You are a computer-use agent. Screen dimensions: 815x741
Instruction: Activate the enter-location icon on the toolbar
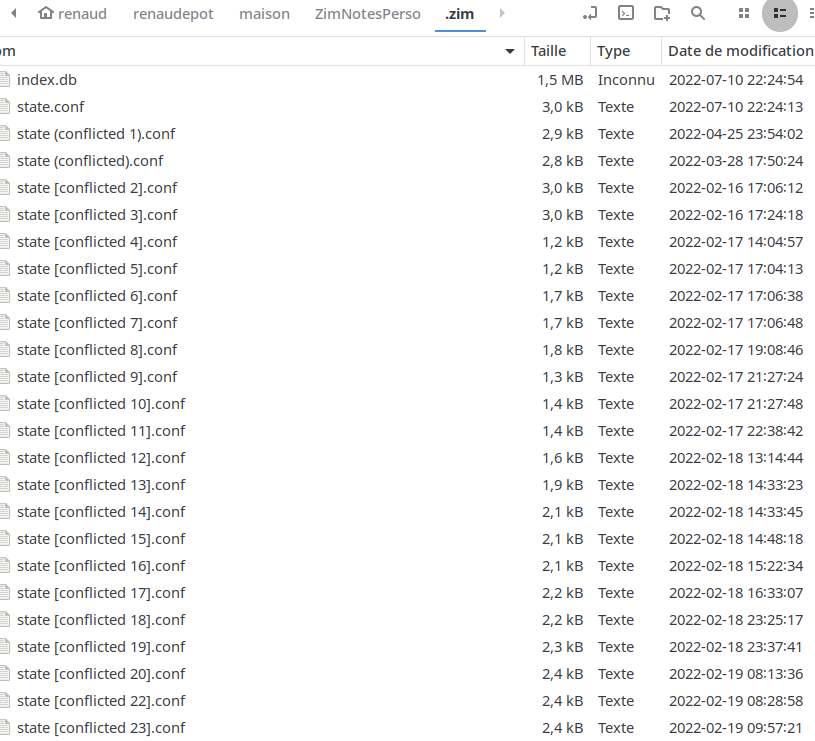point(588,13)
